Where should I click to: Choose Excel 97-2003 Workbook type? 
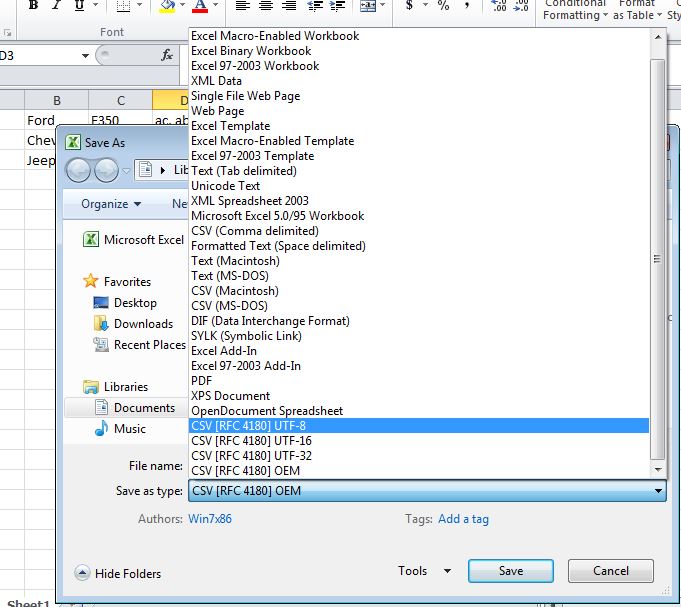(419, 66)
